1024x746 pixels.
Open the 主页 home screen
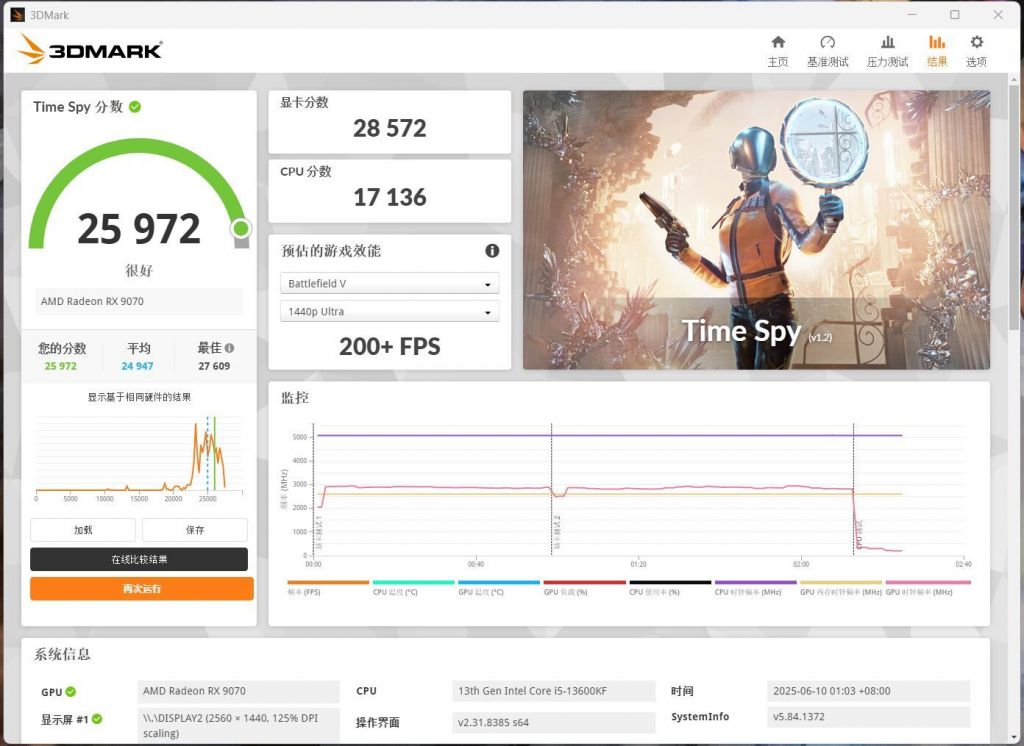(x=778, y=48)
